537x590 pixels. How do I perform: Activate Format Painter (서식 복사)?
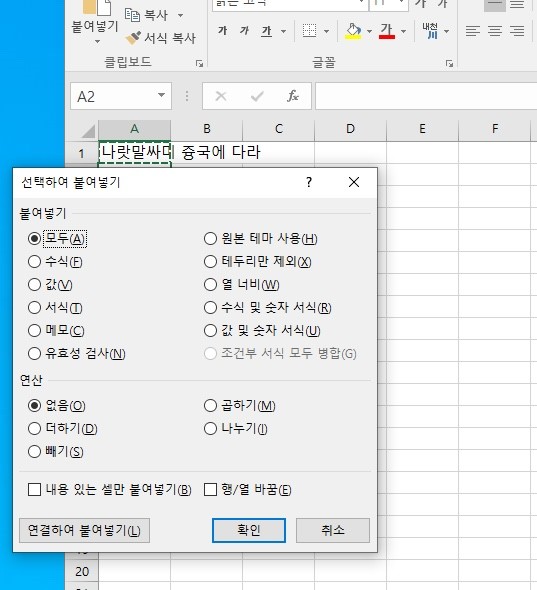pos(161,38)
